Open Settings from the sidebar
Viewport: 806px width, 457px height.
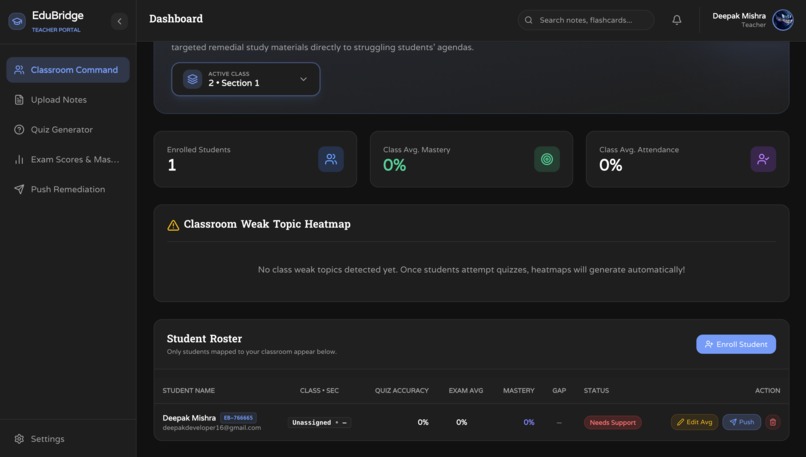pos(68,439)
